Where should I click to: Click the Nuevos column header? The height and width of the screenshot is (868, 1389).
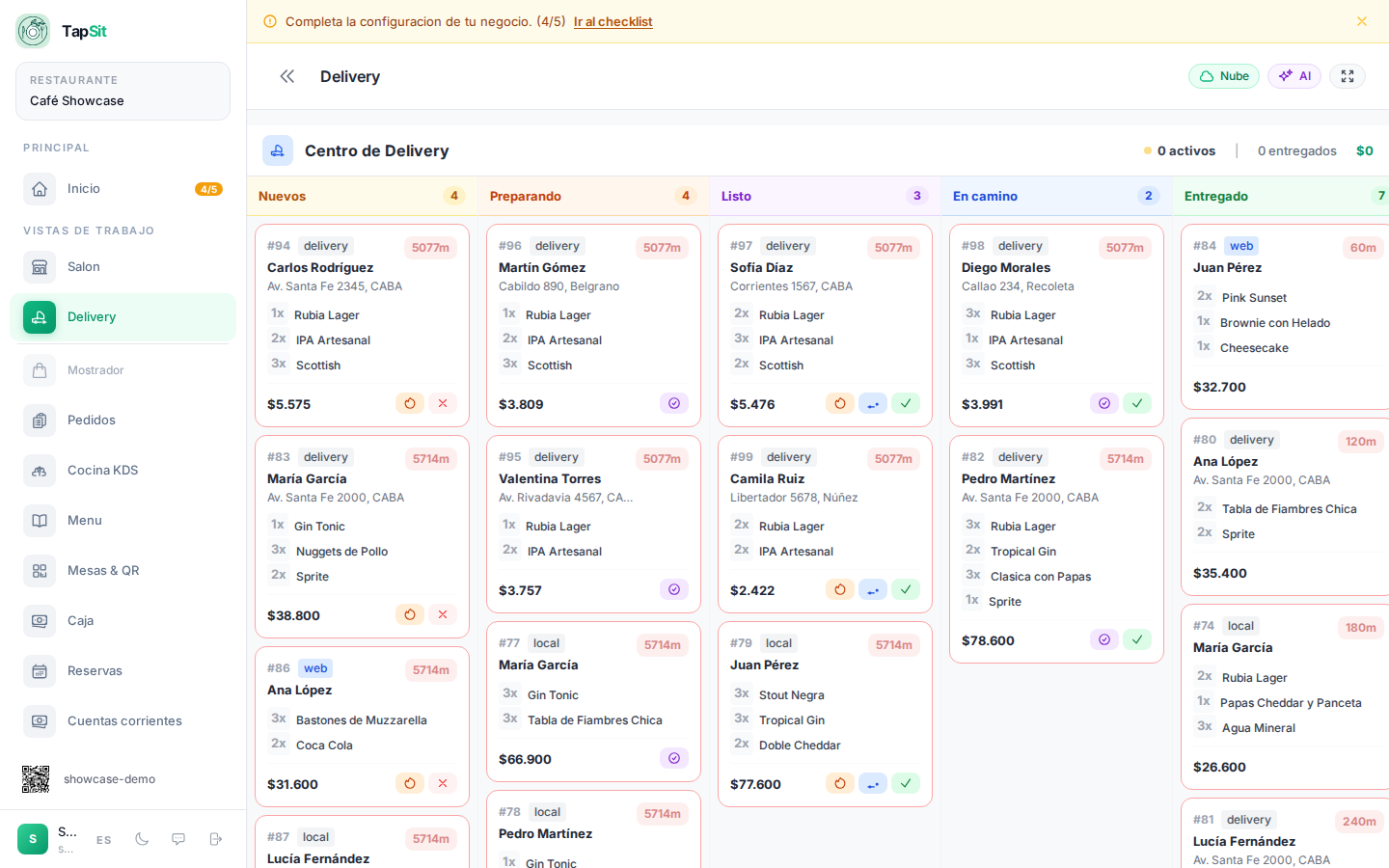click(x=363, y=196)
